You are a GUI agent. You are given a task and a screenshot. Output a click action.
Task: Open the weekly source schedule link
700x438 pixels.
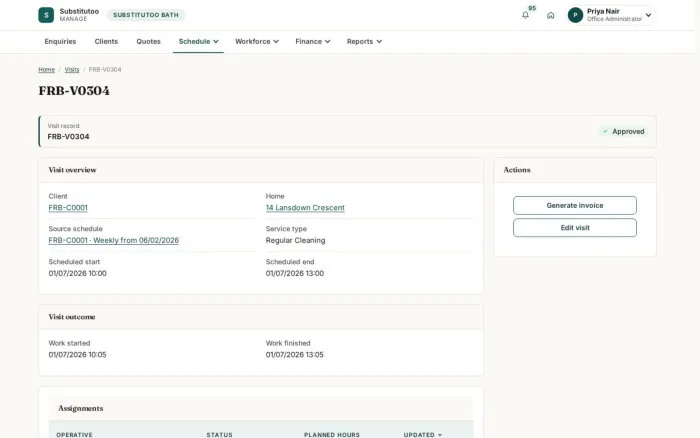(113, 240)
